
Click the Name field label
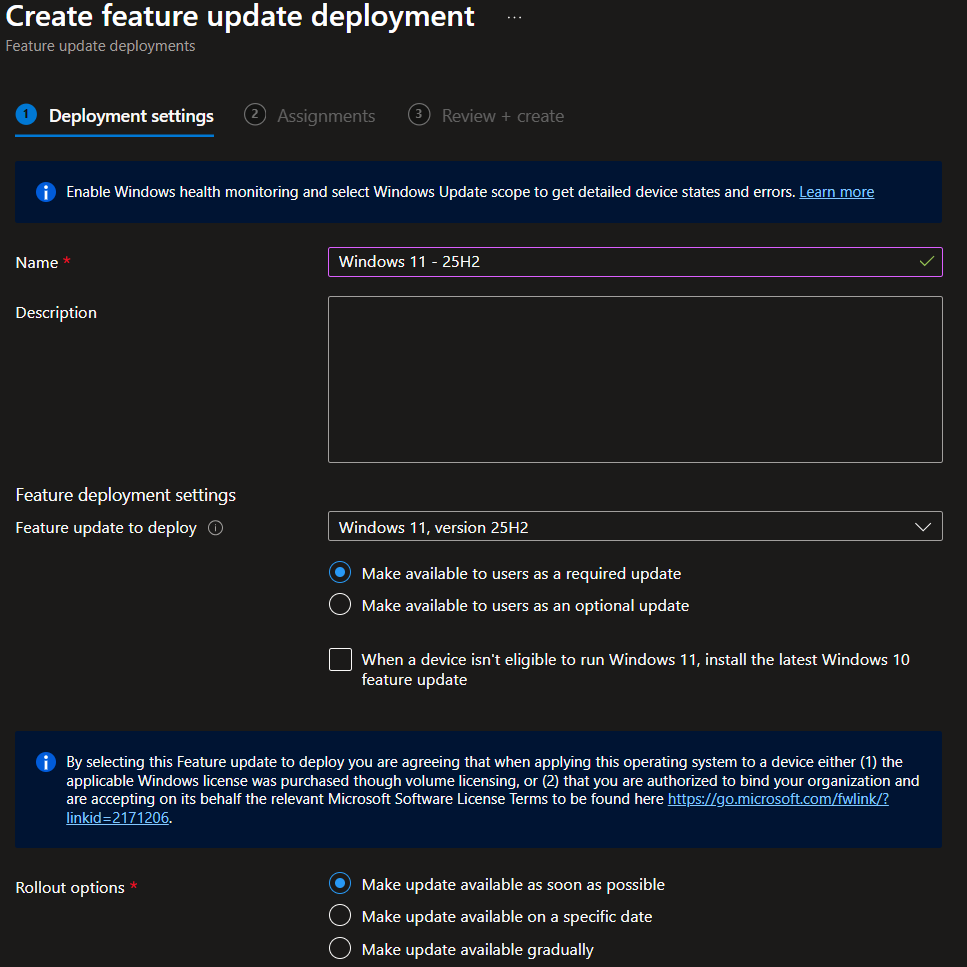36,263
